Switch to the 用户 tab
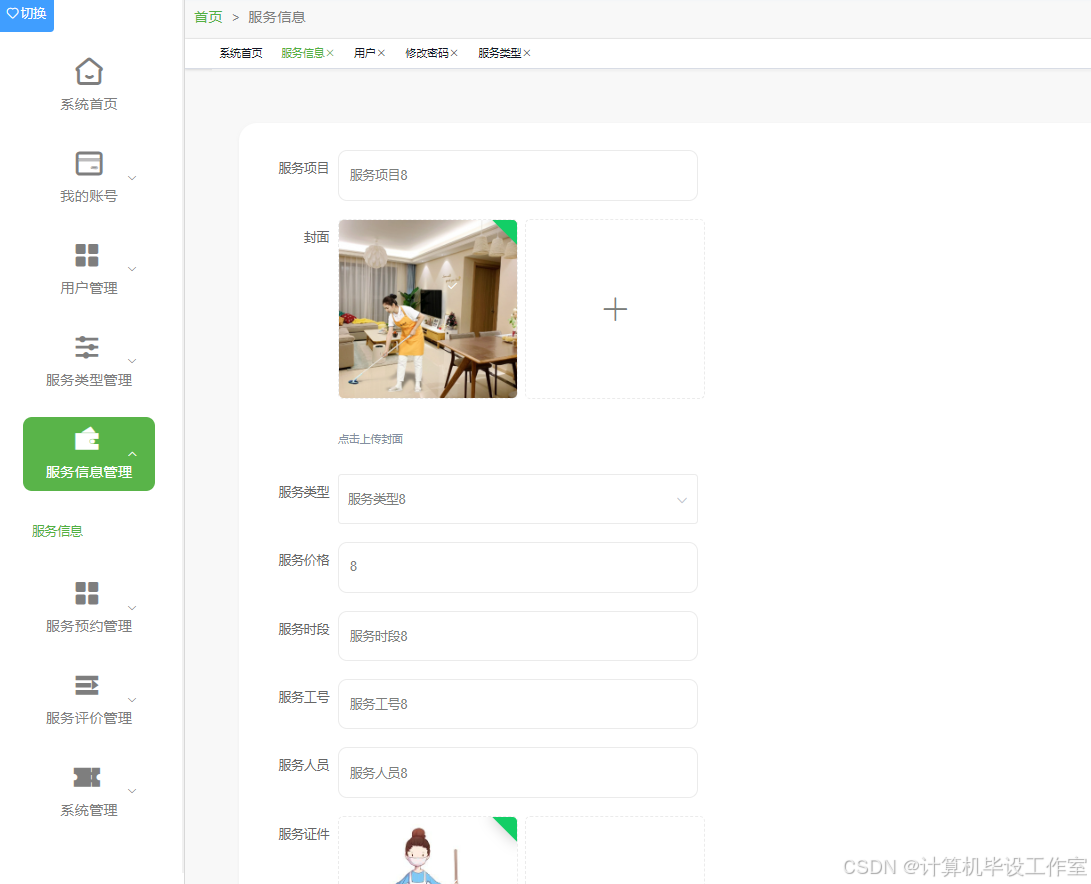The width and height of the screenshot is (1091, 884). click(x=365, y=53)
